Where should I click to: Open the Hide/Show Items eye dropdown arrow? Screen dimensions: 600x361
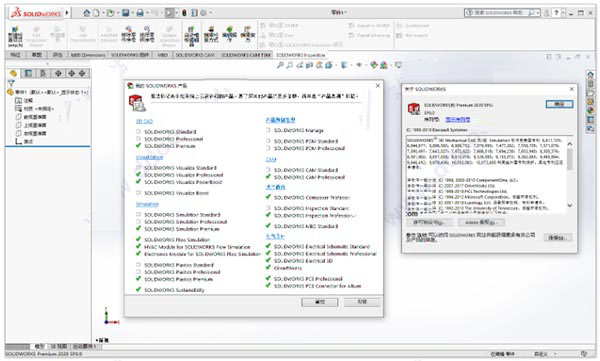click(365, 65)
